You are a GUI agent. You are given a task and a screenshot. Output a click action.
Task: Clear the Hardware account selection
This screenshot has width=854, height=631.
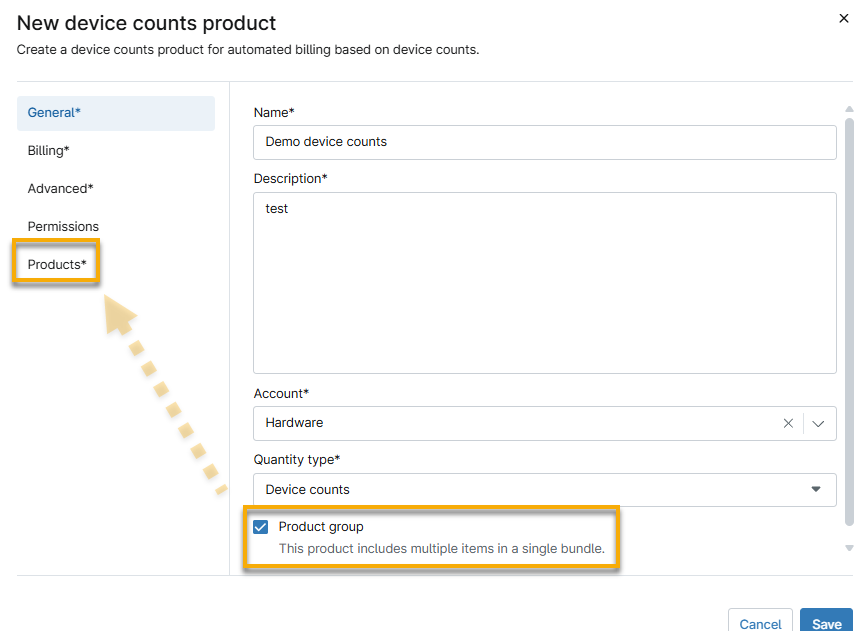pyautogui.click(x=788, y=423)
